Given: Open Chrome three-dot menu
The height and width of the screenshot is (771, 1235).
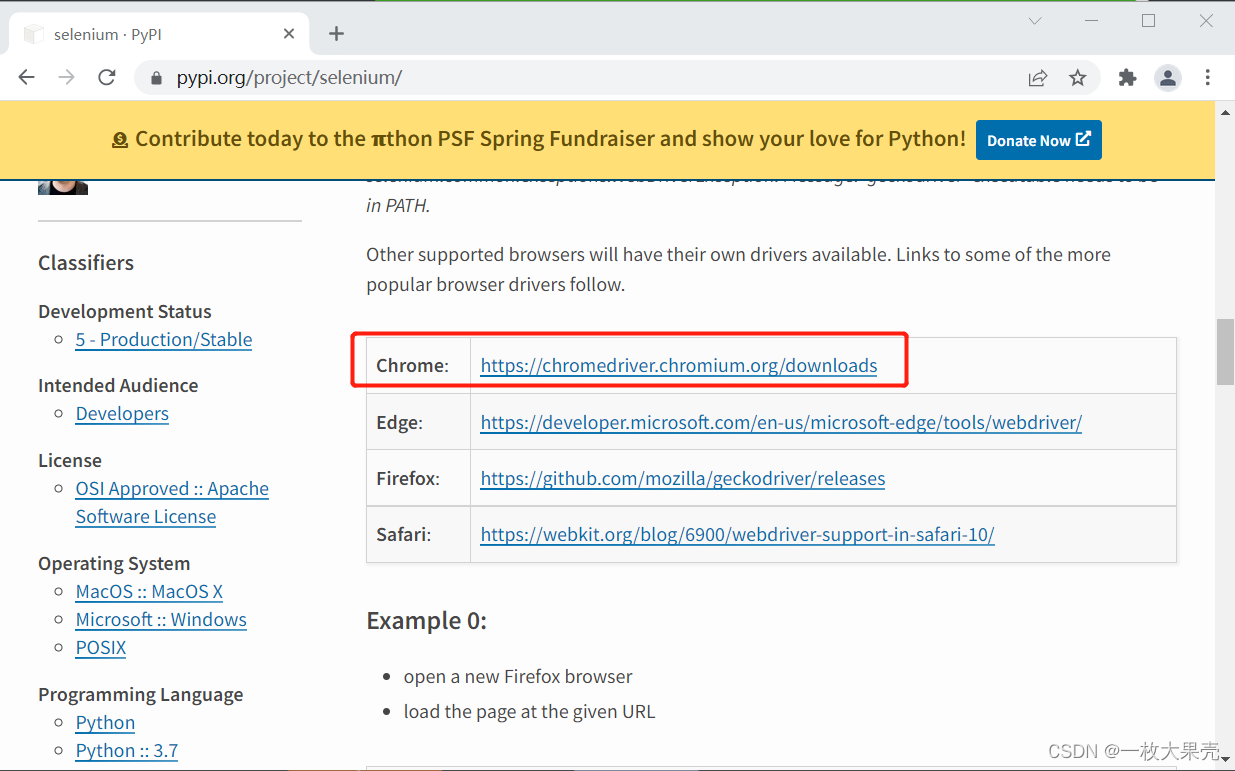Looking at the screenshot, I should click(1208, 78).
